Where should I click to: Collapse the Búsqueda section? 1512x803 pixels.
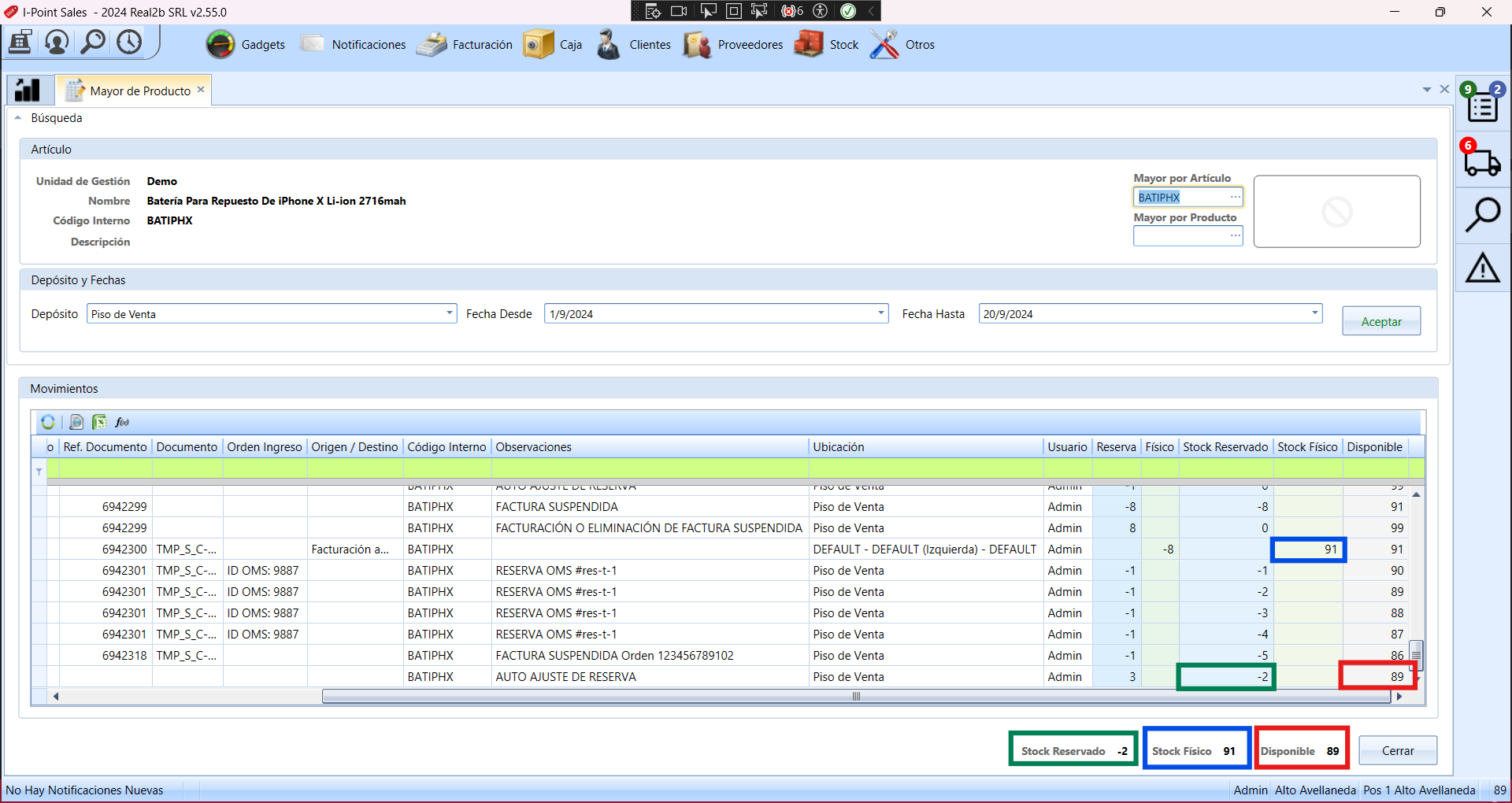(x=17, y=118)
